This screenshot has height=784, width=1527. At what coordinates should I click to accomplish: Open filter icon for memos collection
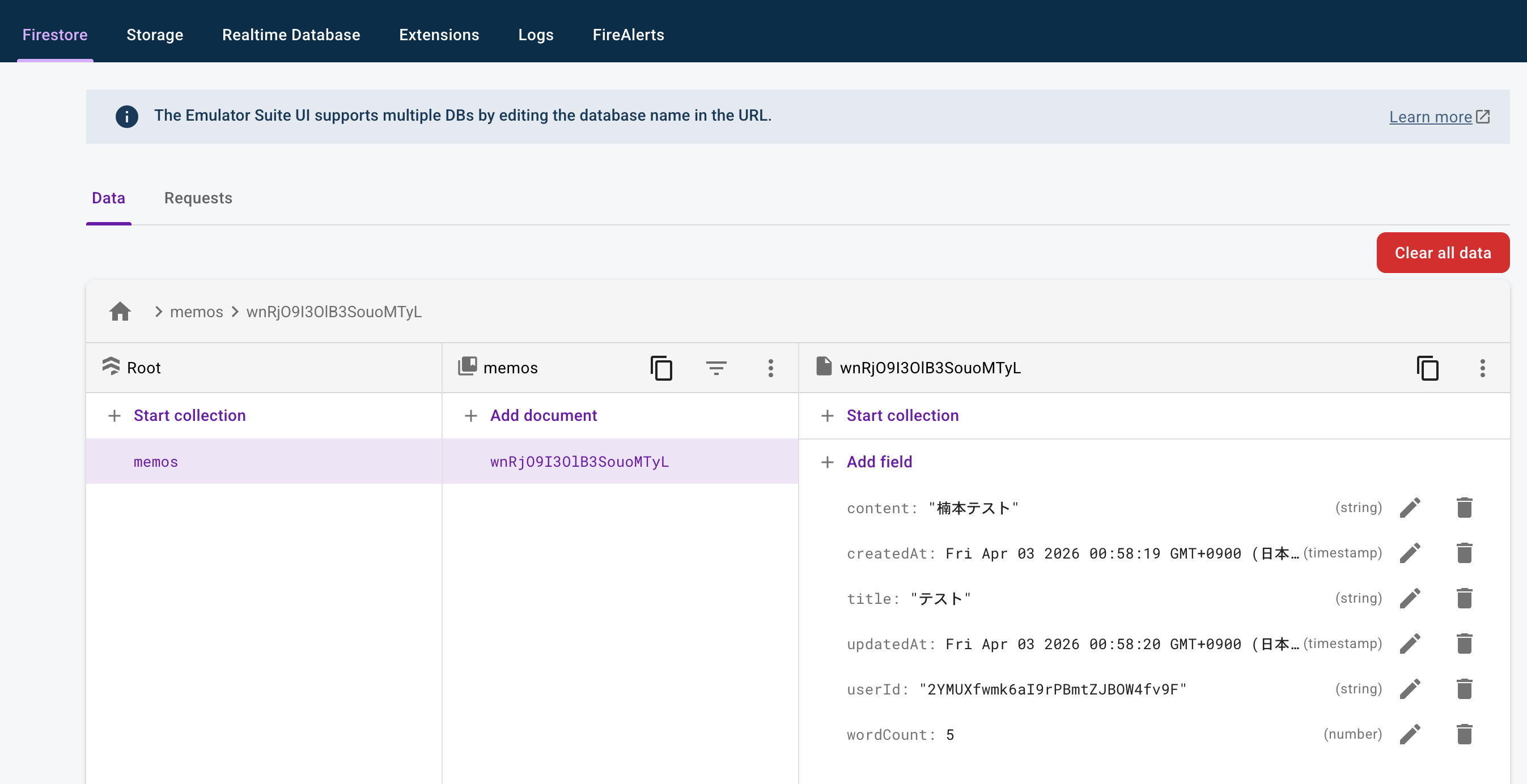(716, 368)
